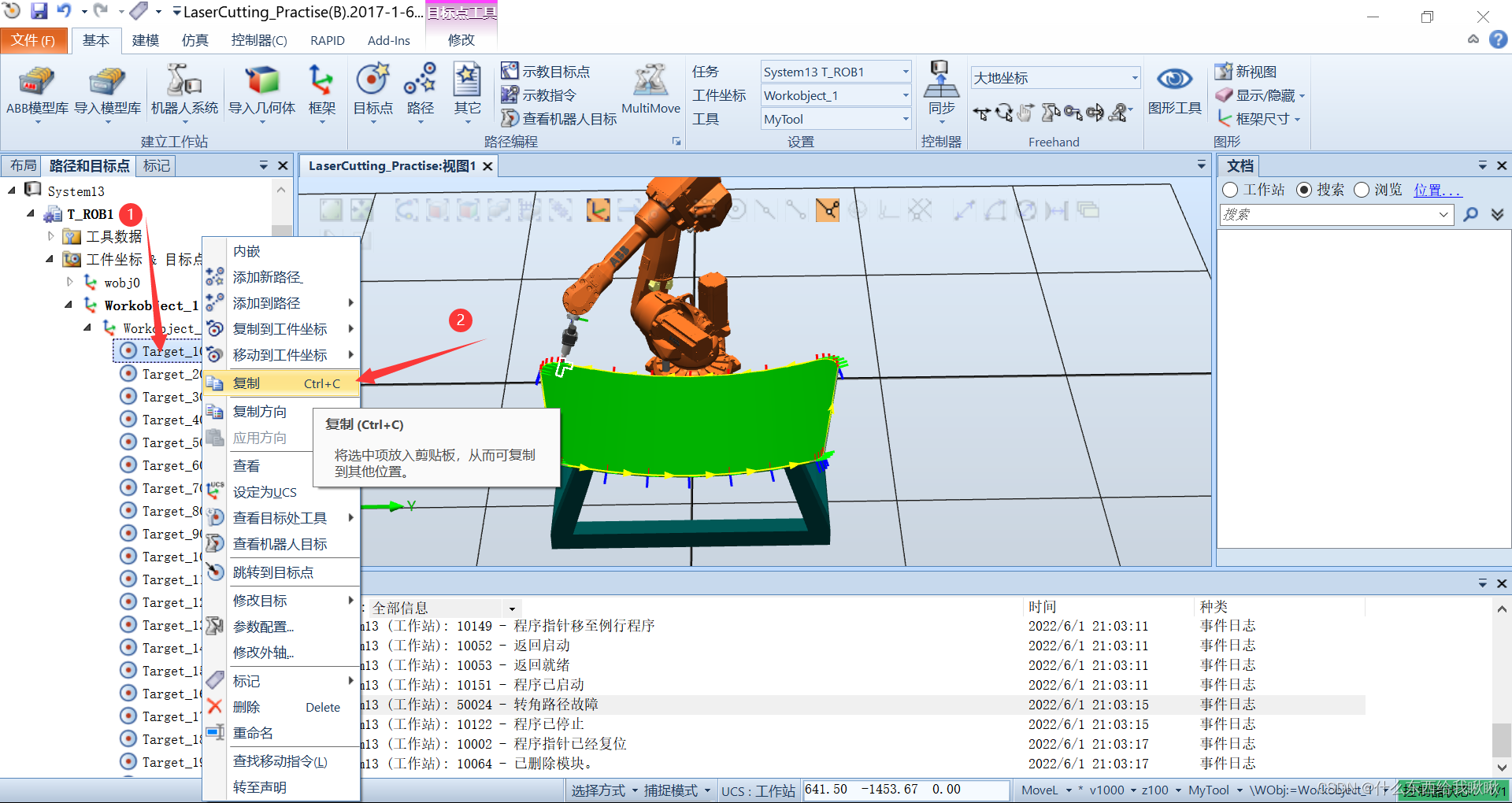Viewport: 1512px width, 803px height.
Task: Open the 全部信息 filter dropdown
Action: coord(512,609)
